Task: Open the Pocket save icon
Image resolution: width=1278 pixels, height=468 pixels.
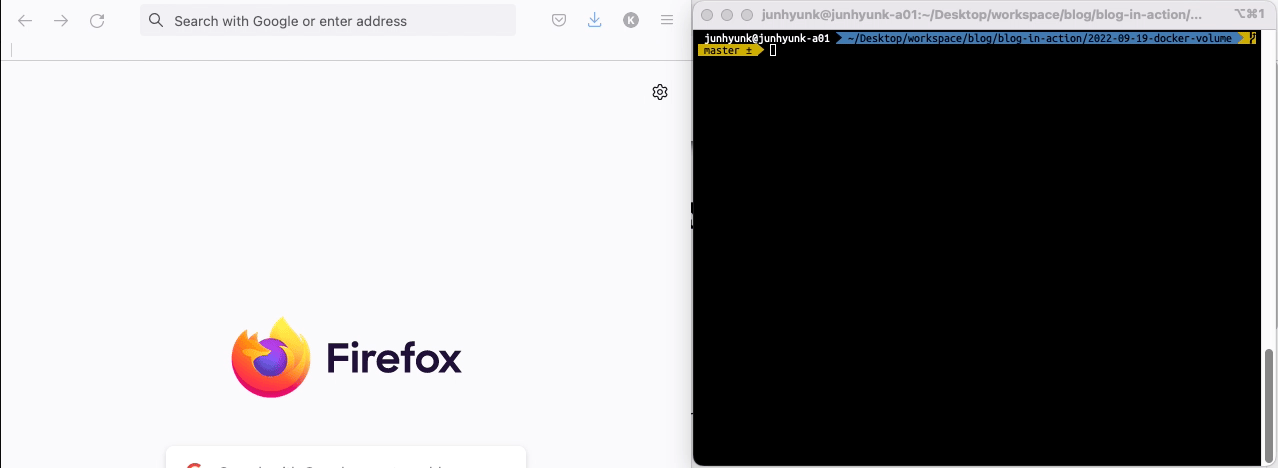Action: [x=560, y=20]
